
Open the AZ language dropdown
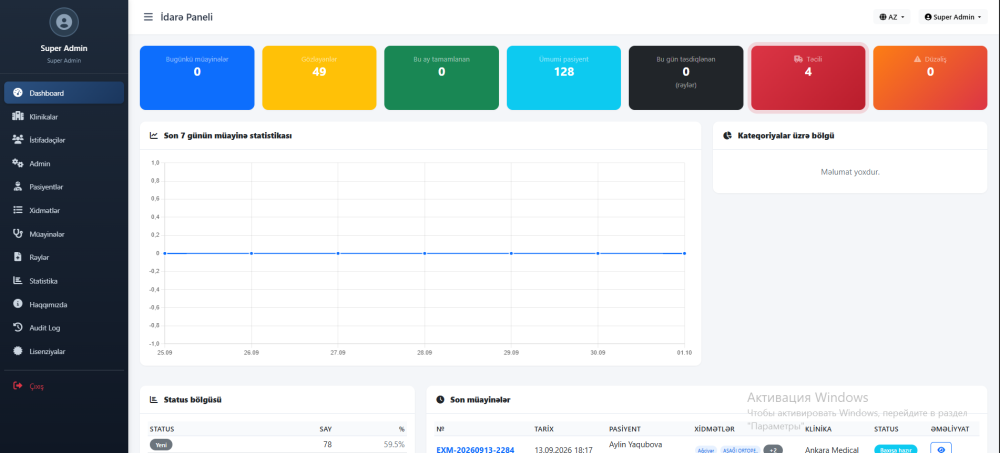tap(892, 17)
